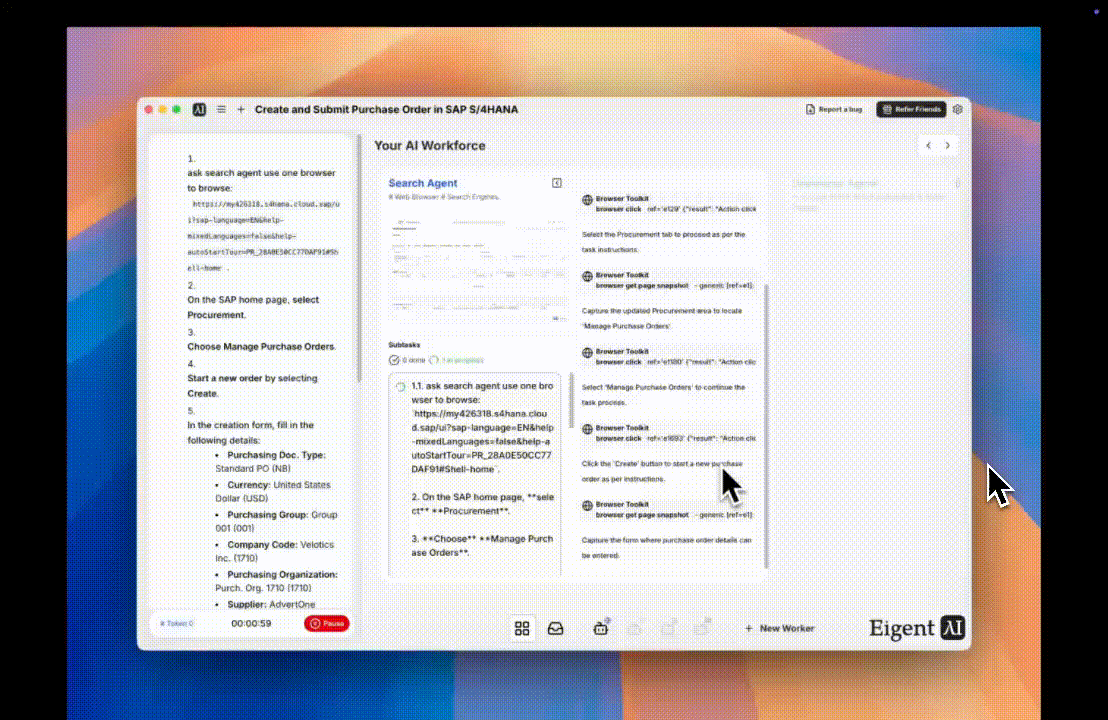Click globe icon beside browser click ref='e1180'

point(587,353)
